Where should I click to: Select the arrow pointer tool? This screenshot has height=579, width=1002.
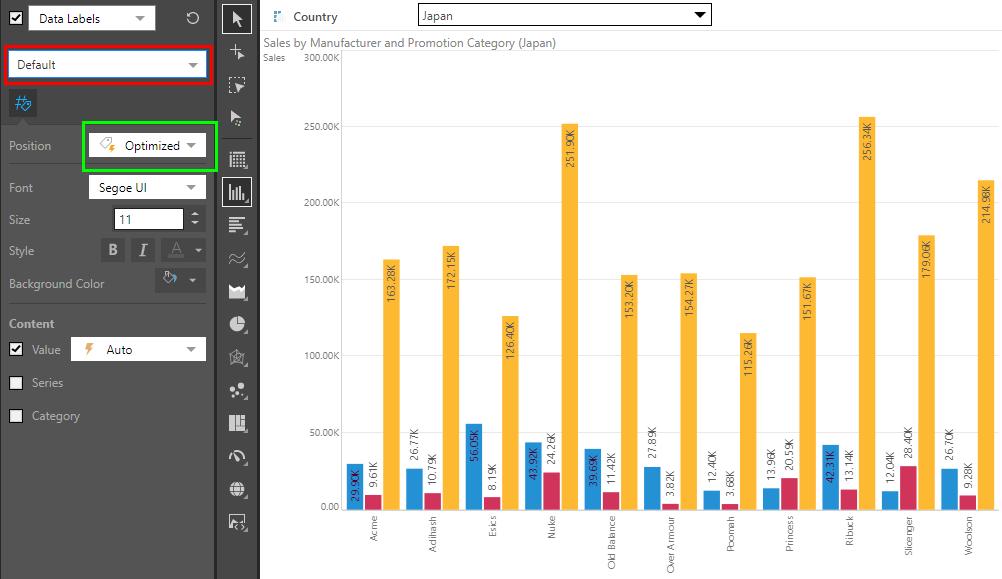click(237, 19)
